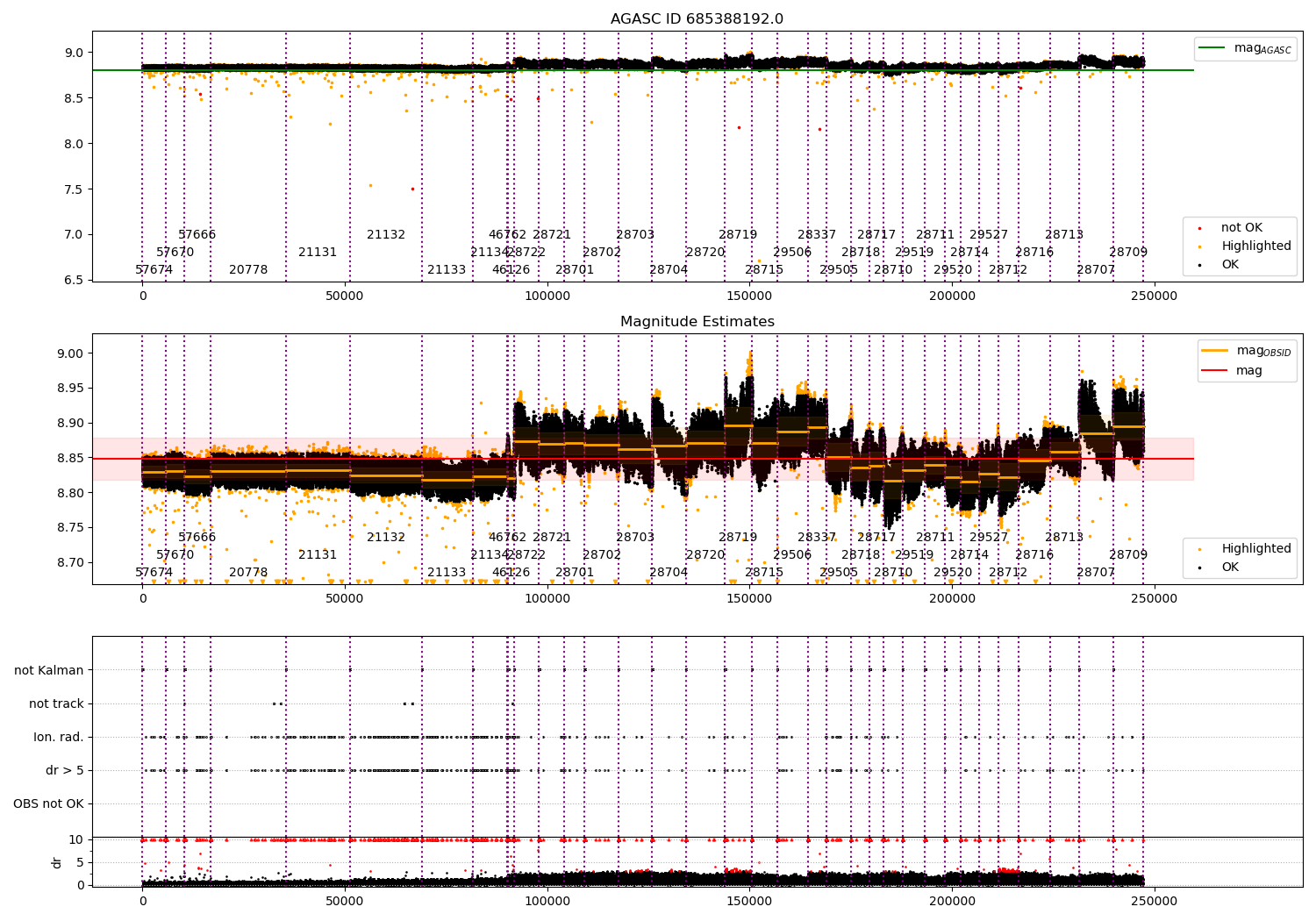Click the 6.5 y-axis tick of top plot
1316x921 pixels.
(74, 280)
